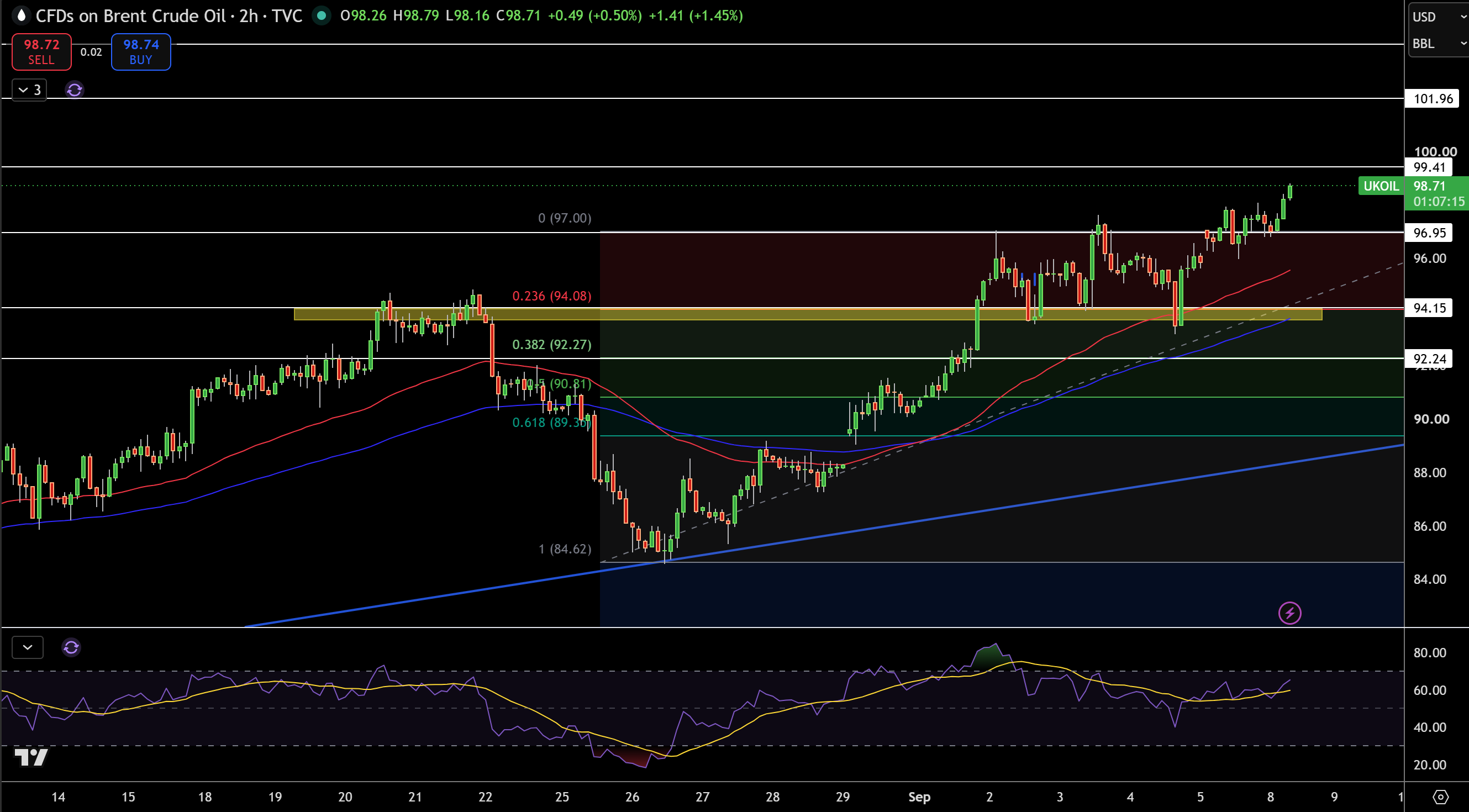Click the oil drop symbol icon in title

[21, 15]
